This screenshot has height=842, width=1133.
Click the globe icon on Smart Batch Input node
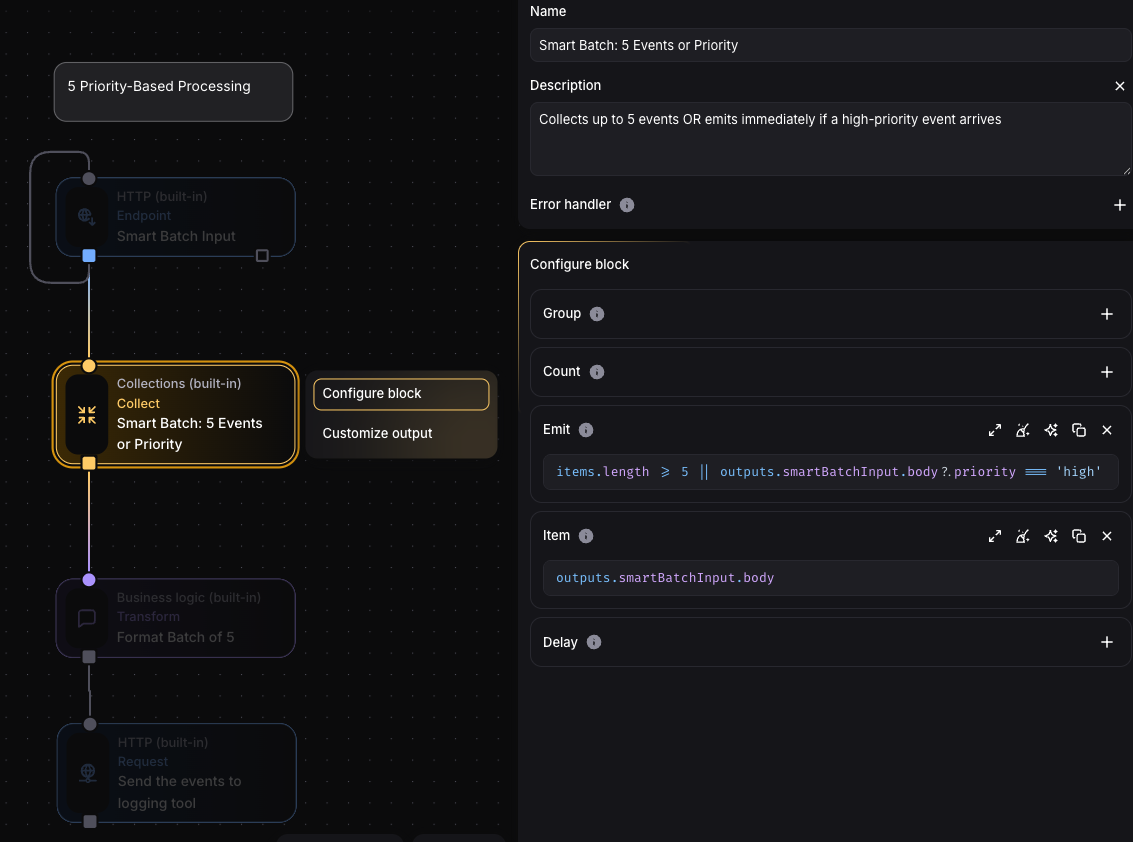87,216
